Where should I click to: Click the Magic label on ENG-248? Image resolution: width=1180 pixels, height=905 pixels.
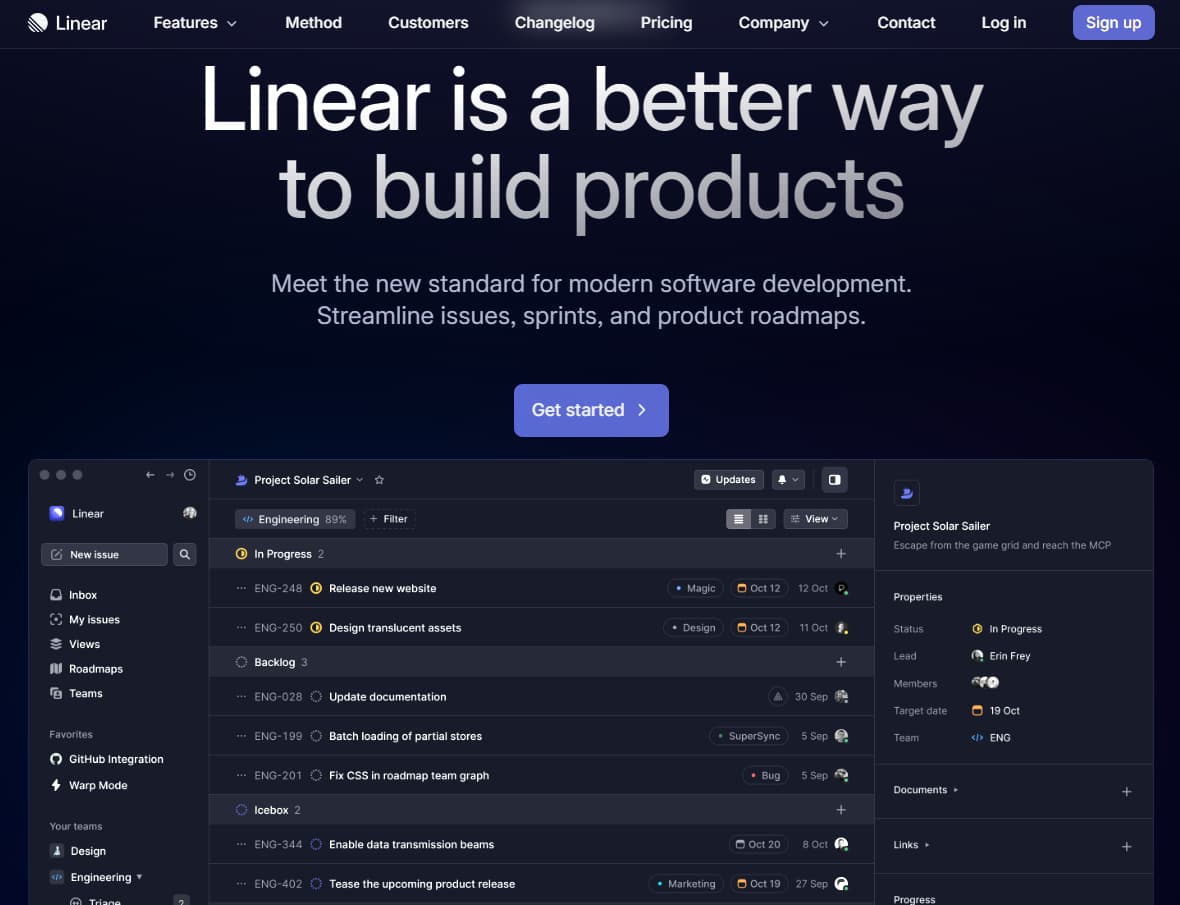tap(695, 588)
